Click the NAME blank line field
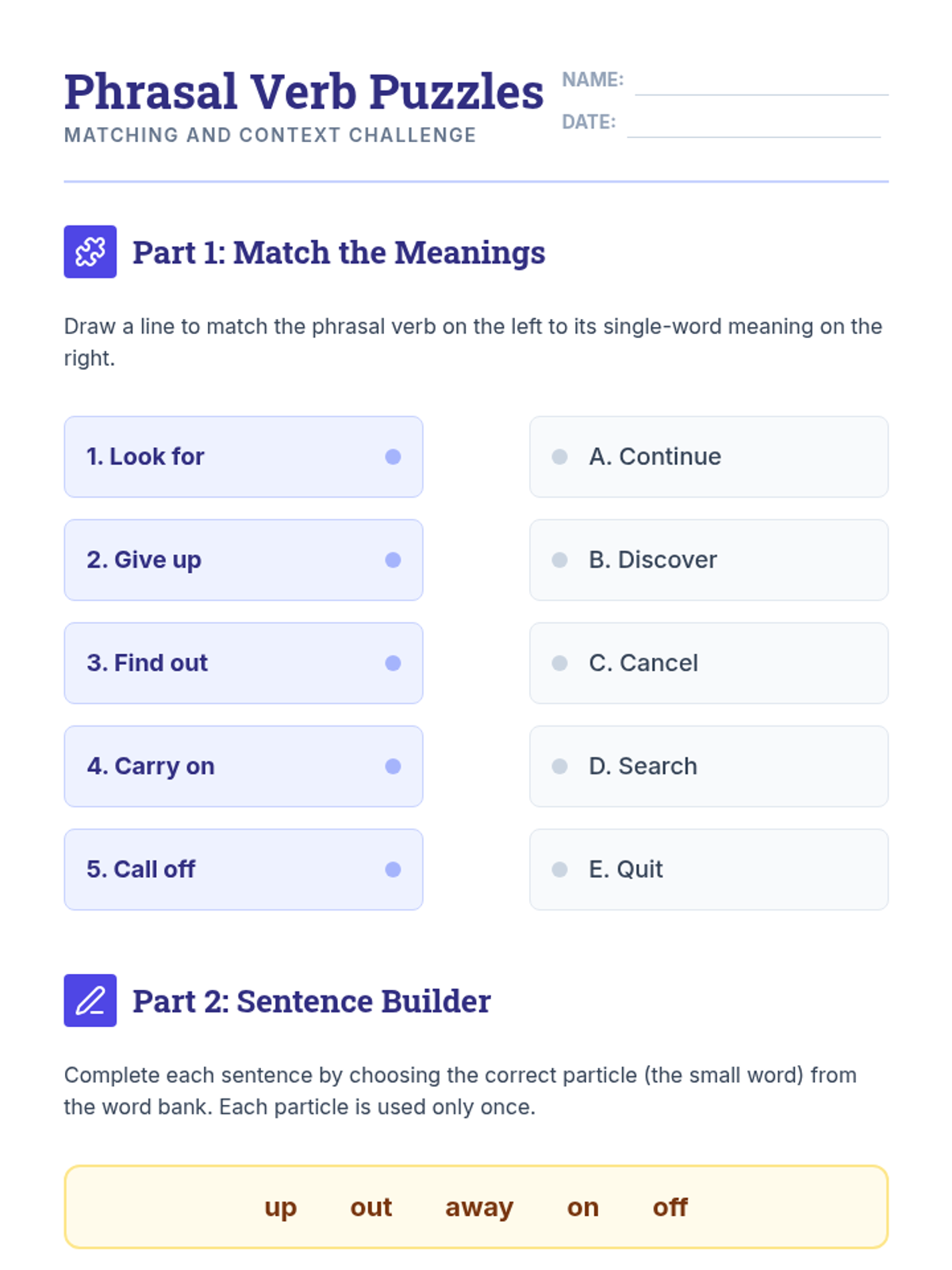This screenshot has height=1270, width=952. (x=762, y=83)
